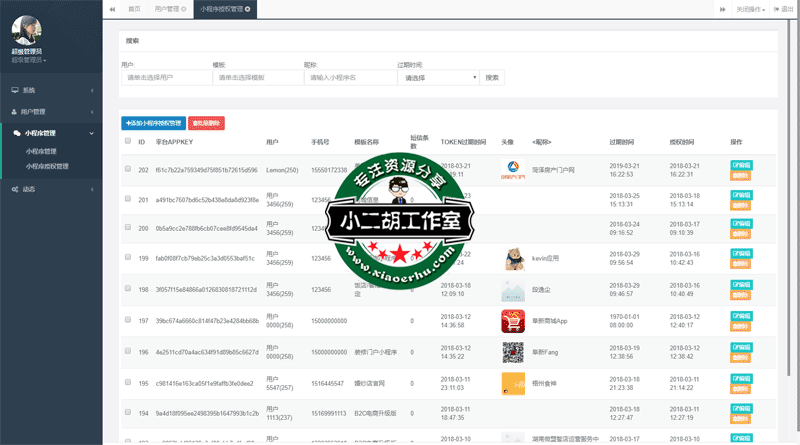This screenshot has width=800, height=445.
Task: Expand the 用户管理 sidebar menu
Action: click(x=52, y=111)
